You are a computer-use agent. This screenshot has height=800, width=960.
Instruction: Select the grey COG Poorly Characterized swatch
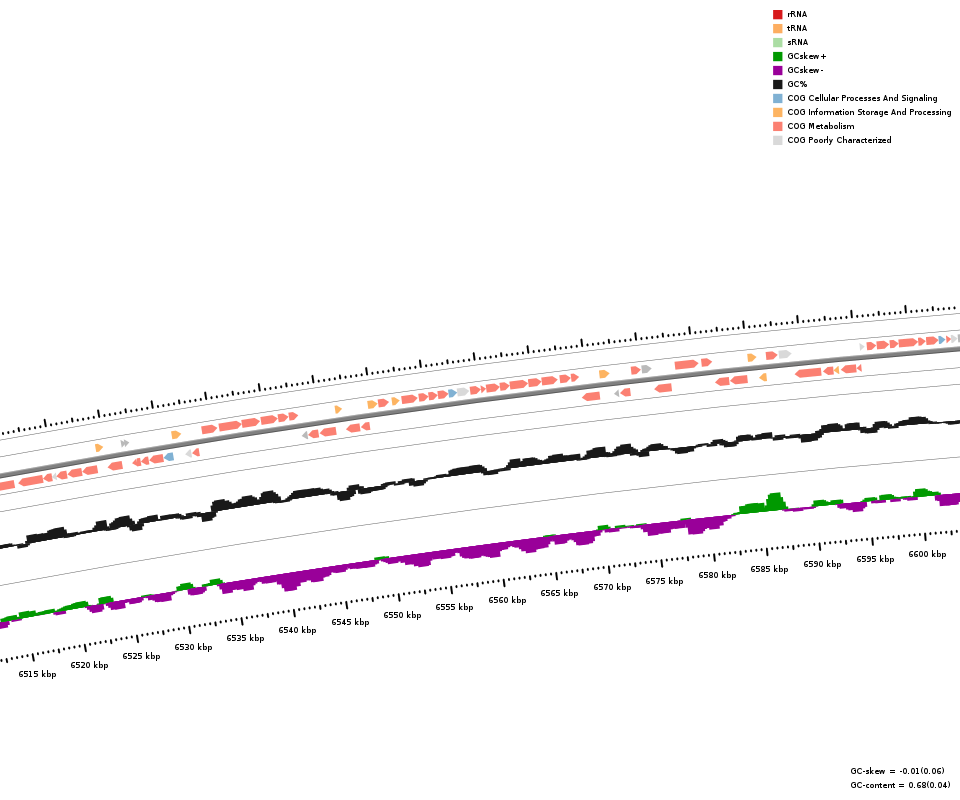click(x=777, y=140)
